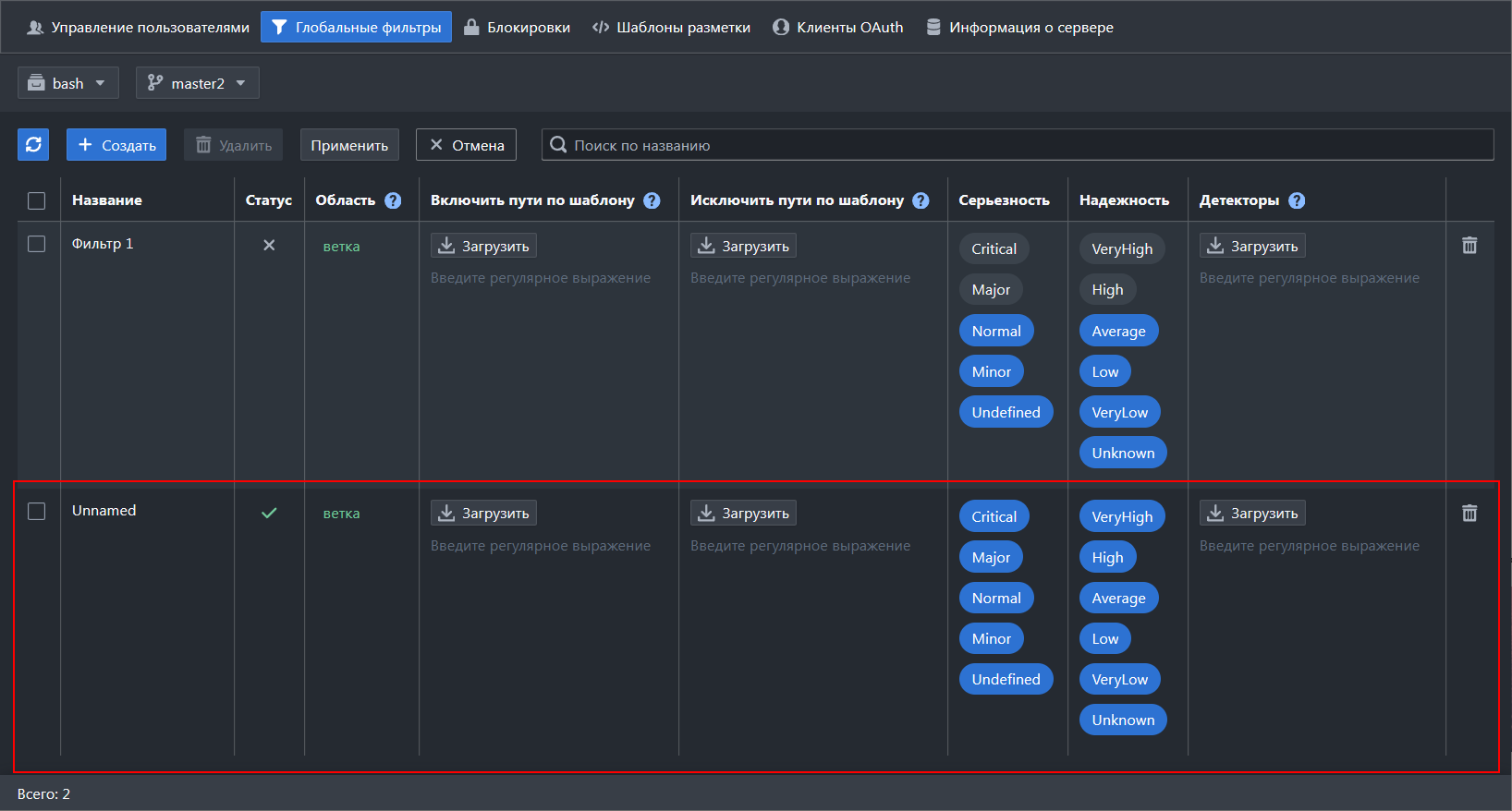The height and width of the screenshot is (811, 1512).
Task: Expand the master2 branch dropdown
Action: tap(197, 83)
